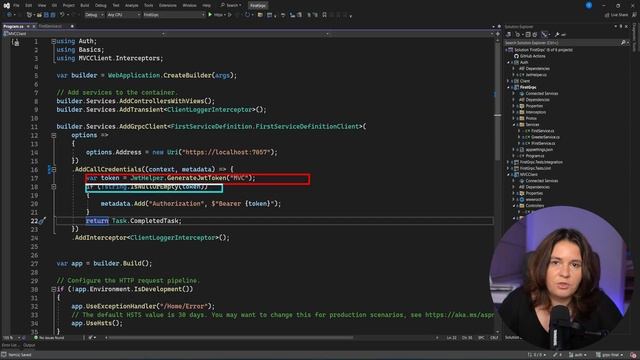
Task: Click the Visual Studio logo icon
Action: [x=7, y=5]
